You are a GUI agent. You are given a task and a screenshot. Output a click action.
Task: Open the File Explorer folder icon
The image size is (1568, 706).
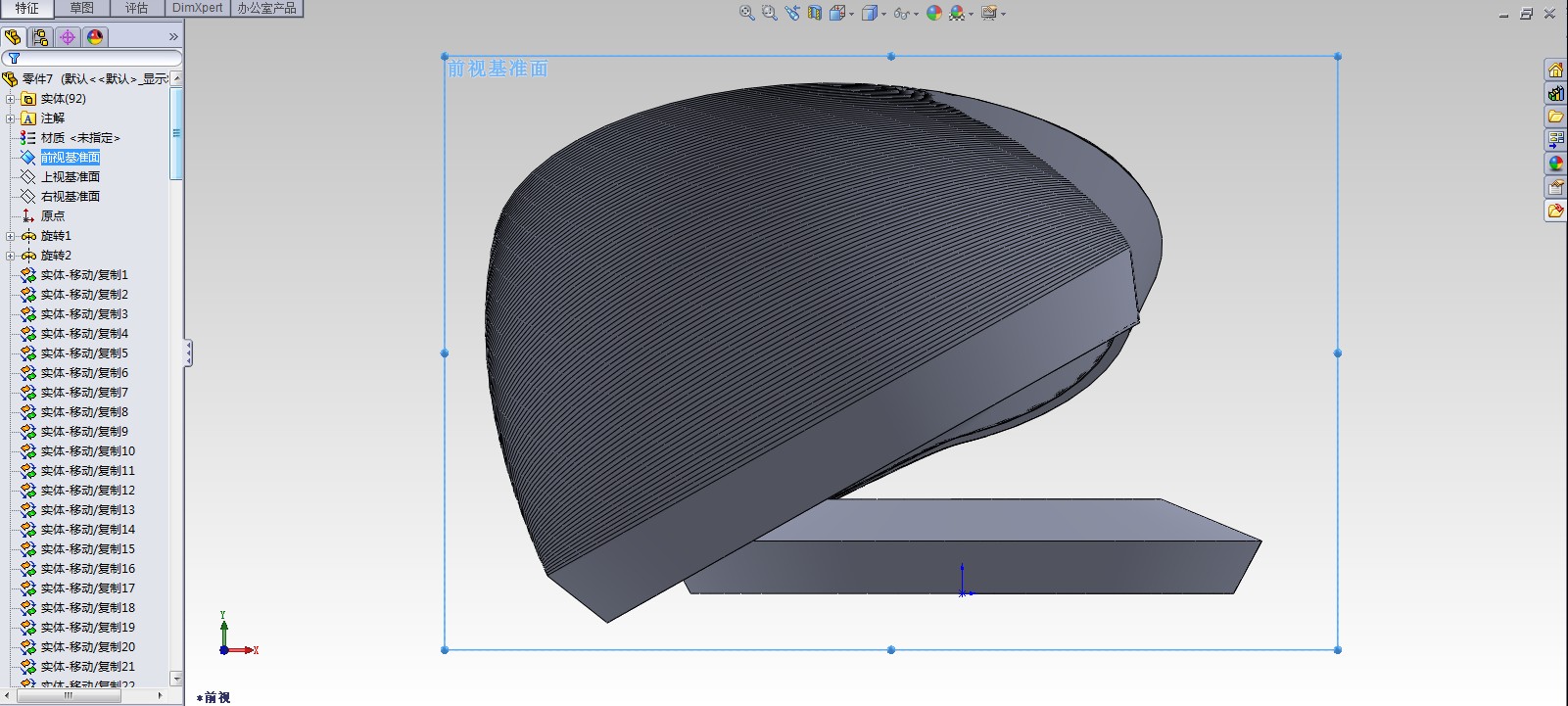click(x=1555, y=117)
